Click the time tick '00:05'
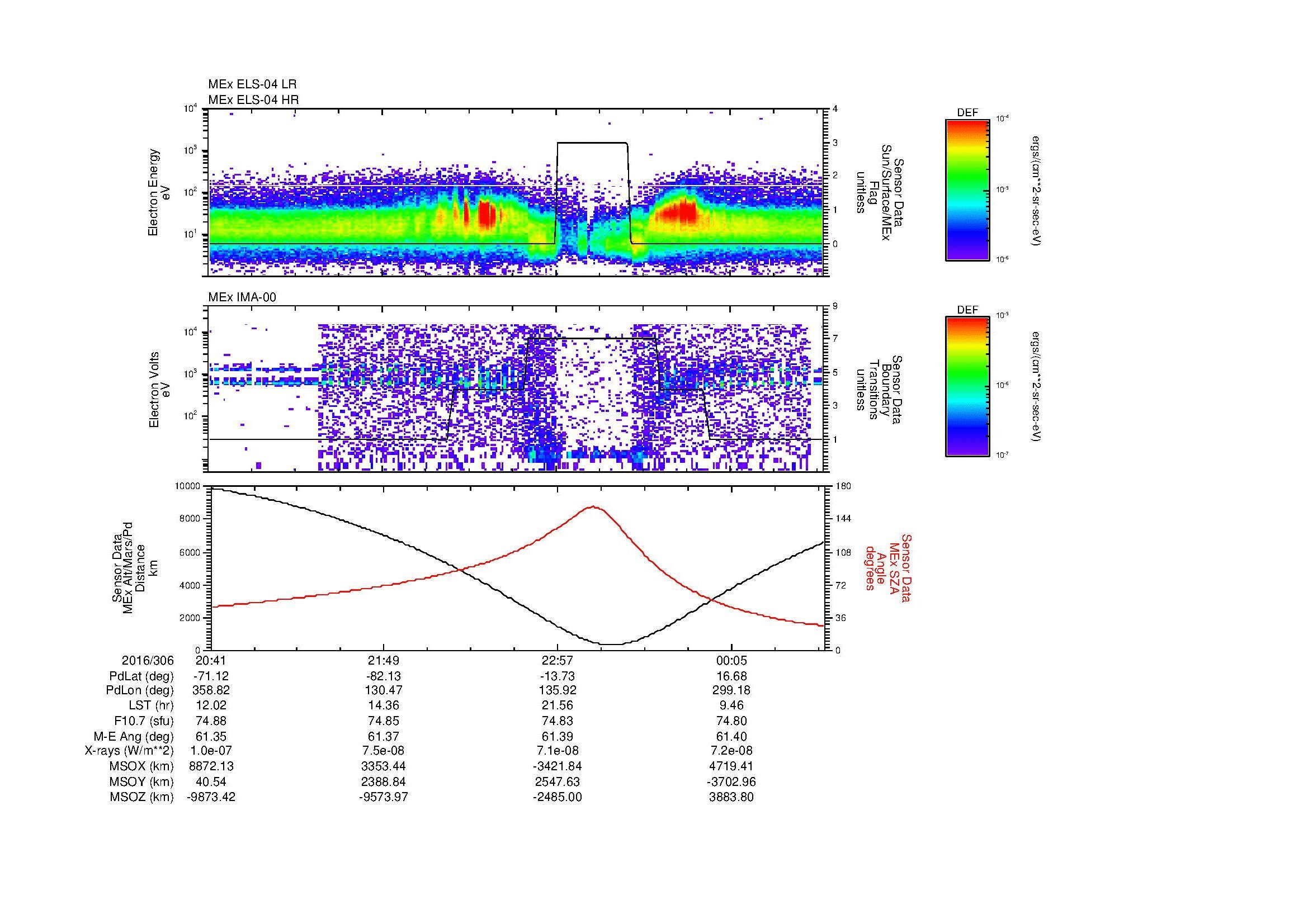 [x=731, y=661]
